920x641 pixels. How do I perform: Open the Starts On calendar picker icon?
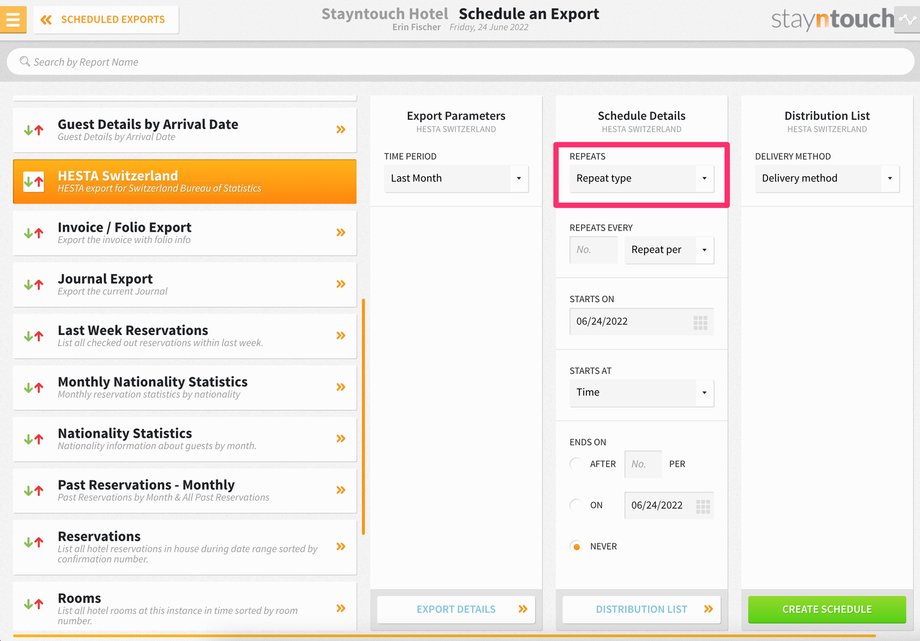(701, 322)
